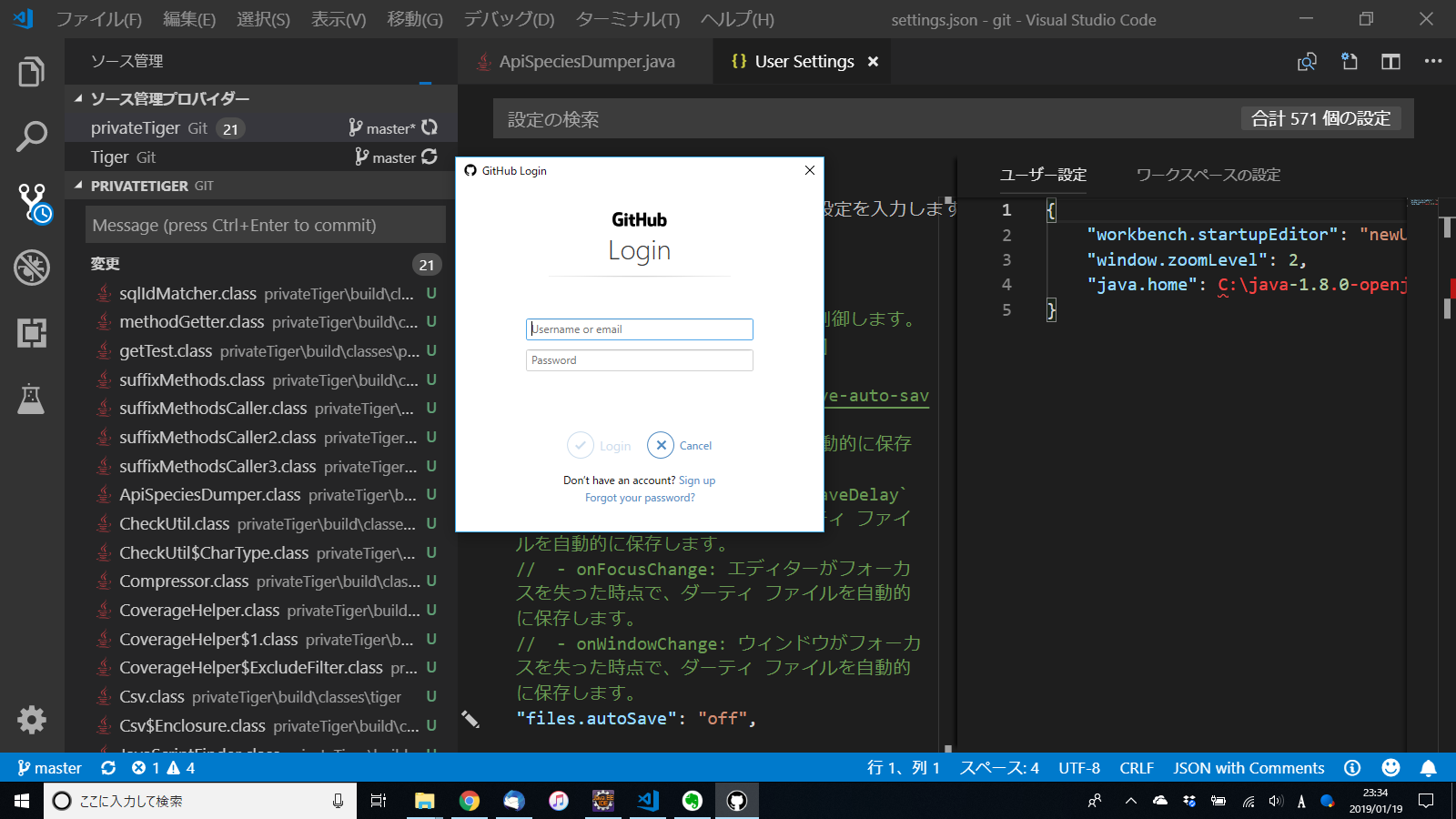Open the Search view in activity bar

(x=32, y=136)
